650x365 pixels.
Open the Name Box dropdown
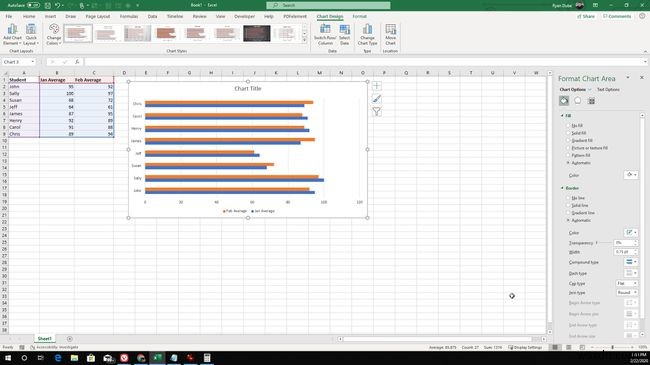tap(33, 62)
